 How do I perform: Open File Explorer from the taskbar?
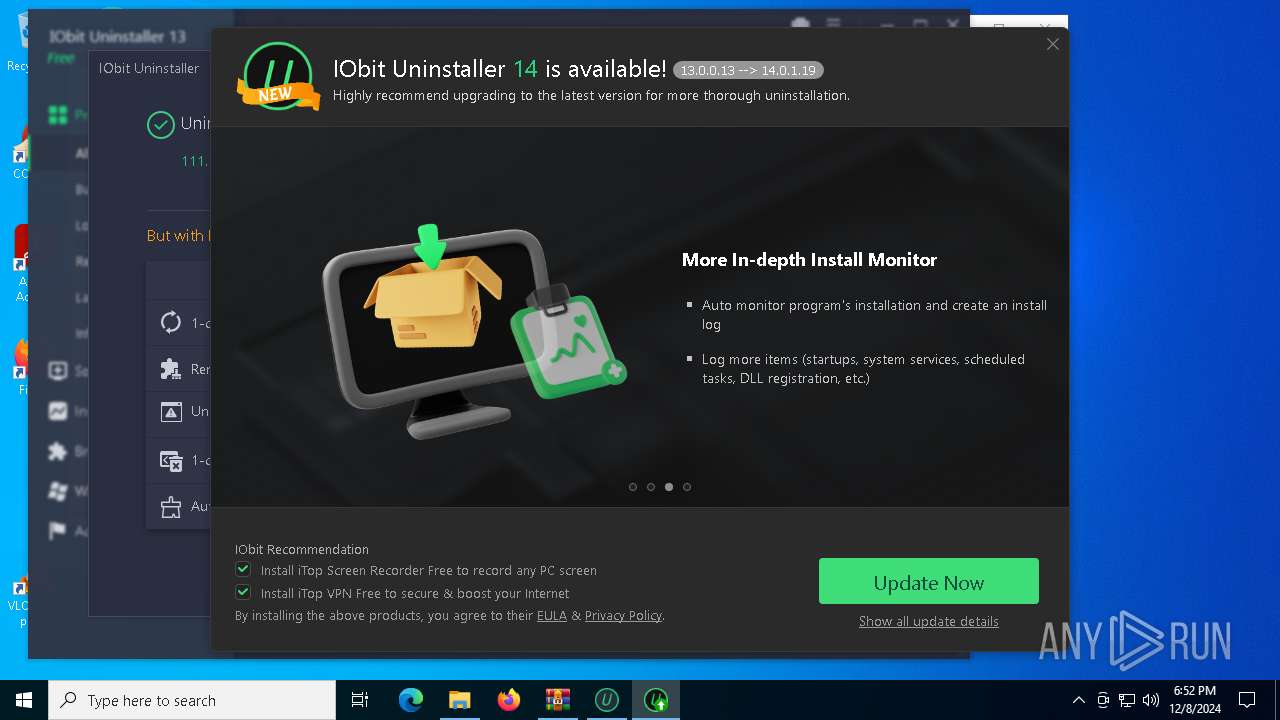(459, 700)
